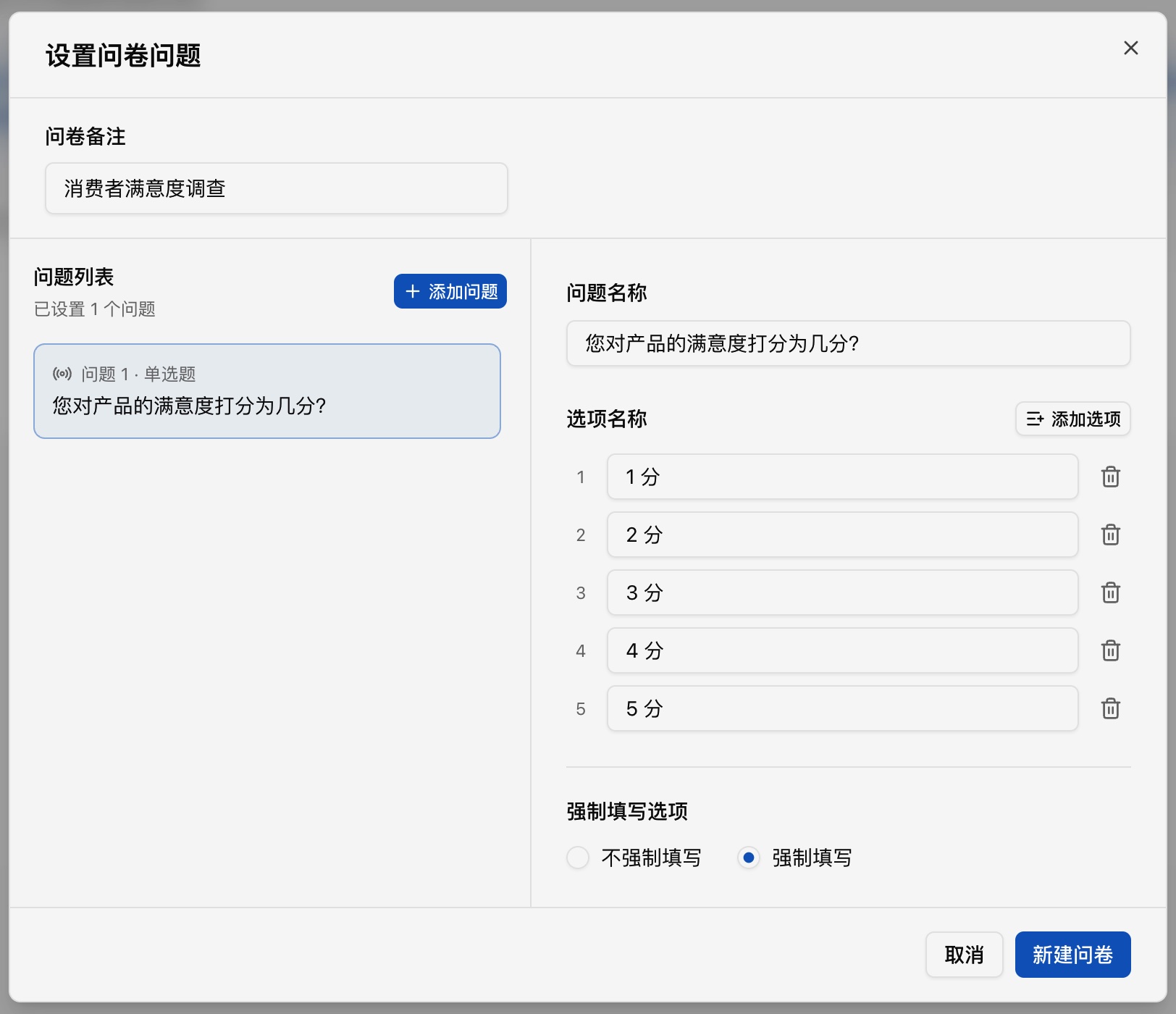Delete the option "2 分" with trash icon
Image resolution: width=1176 pixels, height=1014 pixels.
[1110, 535]
